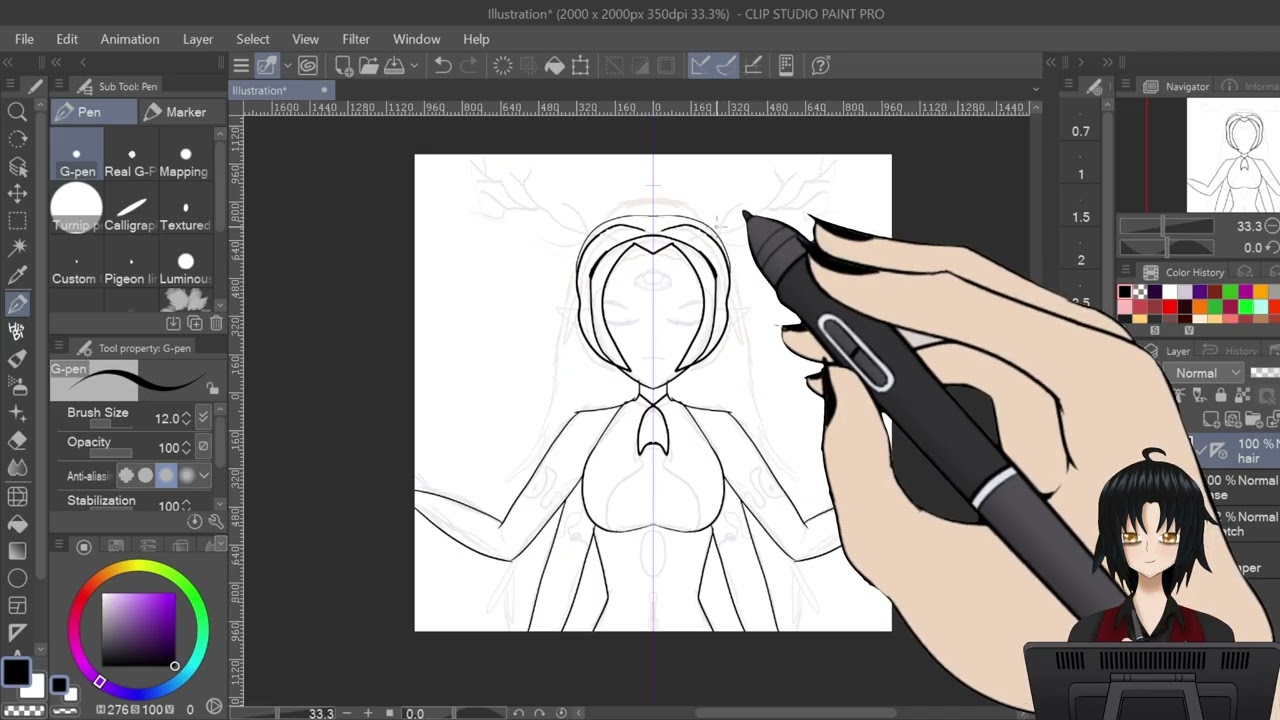Select the weak anti-aliasing option
Image resolution: width=1280 pixels, height=720 pixels.
(x=146, y=476)
